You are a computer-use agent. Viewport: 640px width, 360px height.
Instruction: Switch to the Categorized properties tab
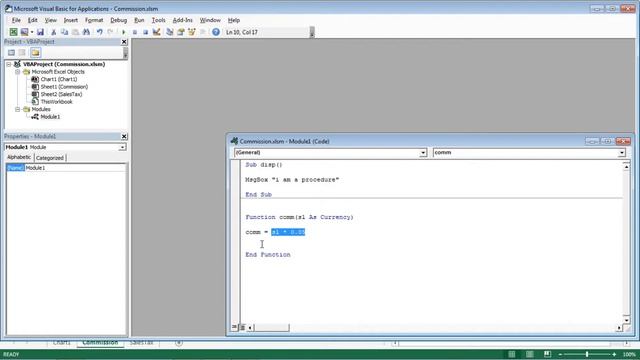pos(50,158)
